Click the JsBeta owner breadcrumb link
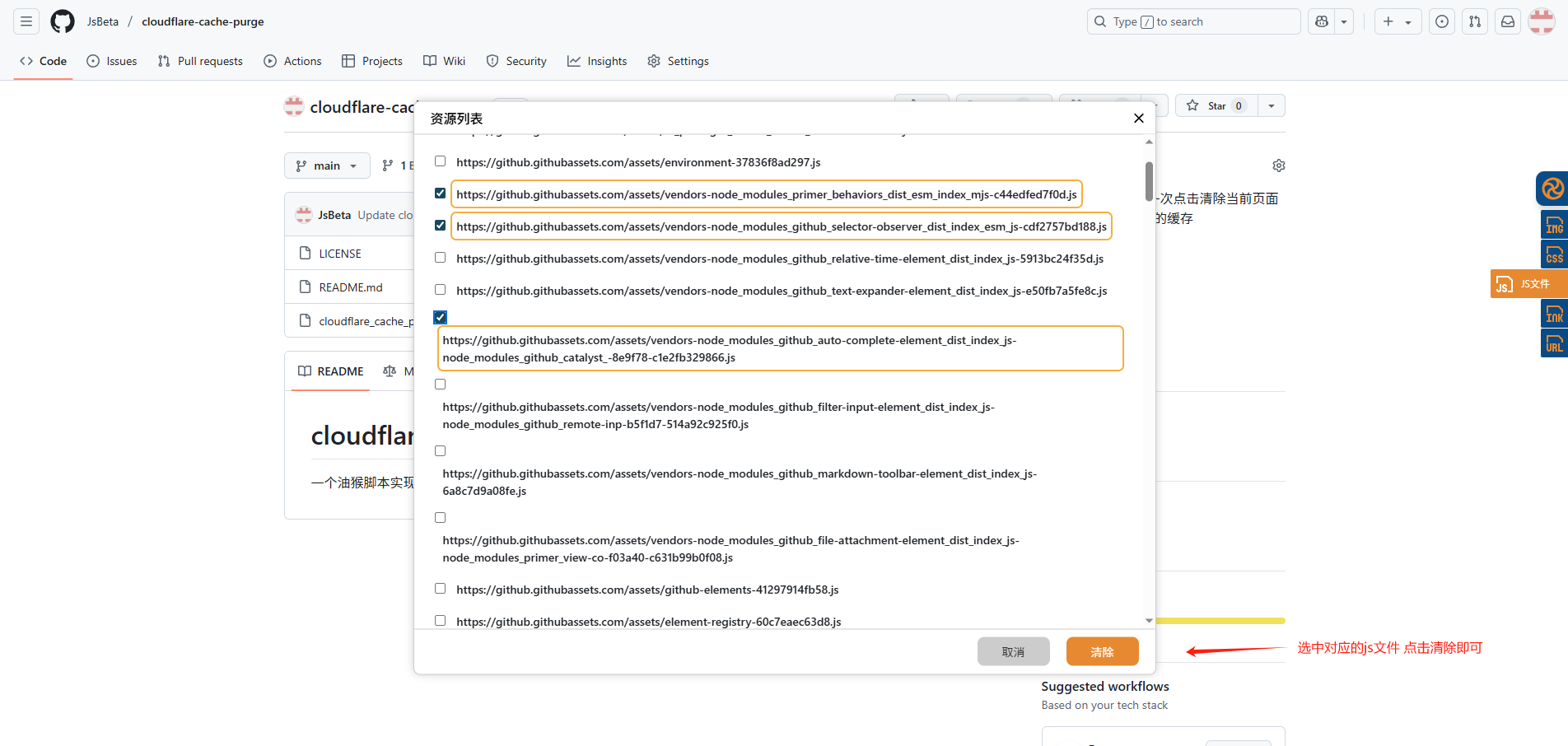Viewport: 1568px width, 746px height. coord(103,21)
